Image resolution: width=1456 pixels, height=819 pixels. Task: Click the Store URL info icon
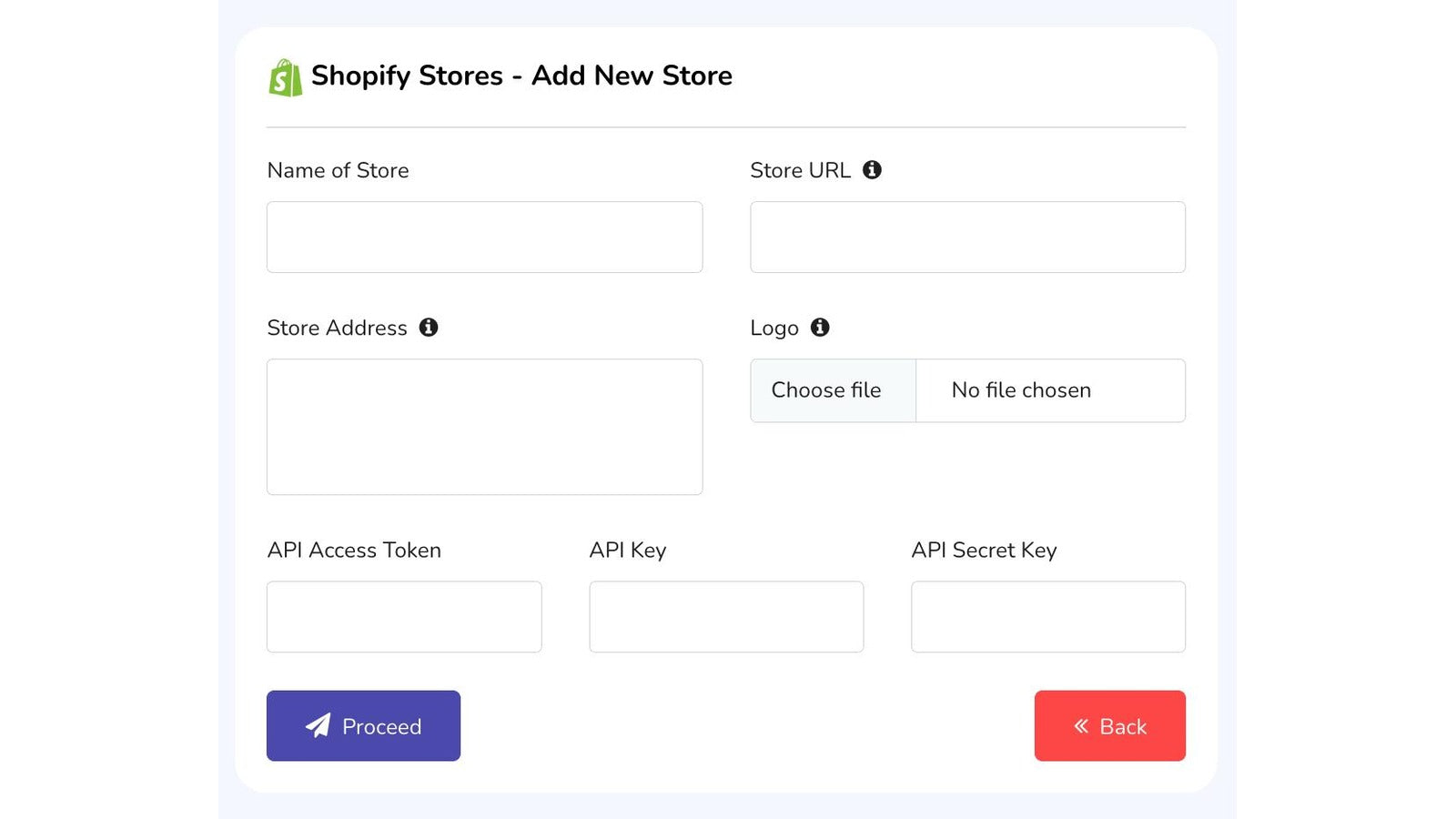tap(872, 170)
